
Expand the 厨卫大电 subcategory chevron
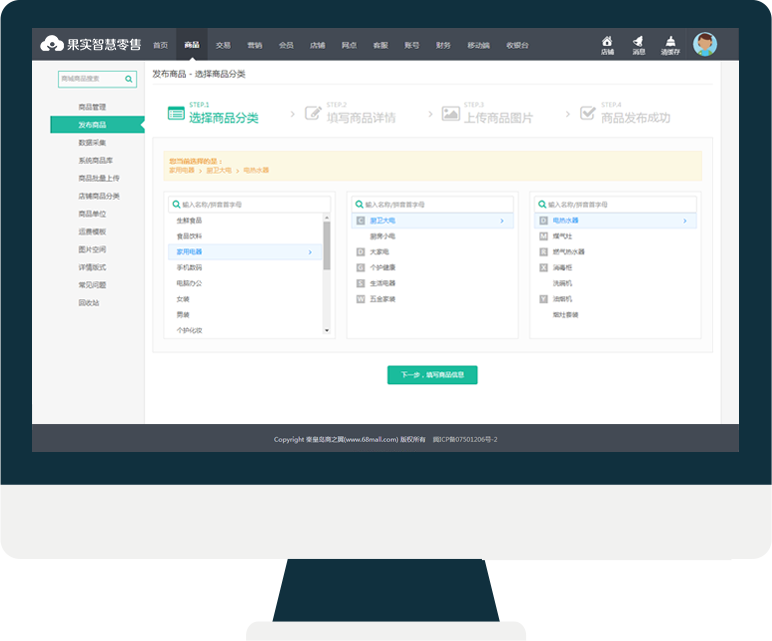(x=501, y=220)
